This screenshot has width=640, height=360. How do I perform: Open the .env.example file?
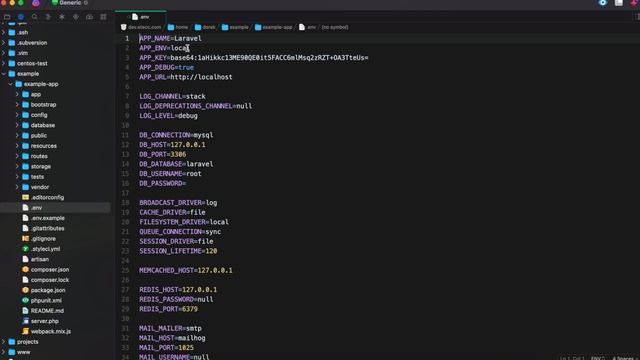pyautogui.click(x=47, y=218)
